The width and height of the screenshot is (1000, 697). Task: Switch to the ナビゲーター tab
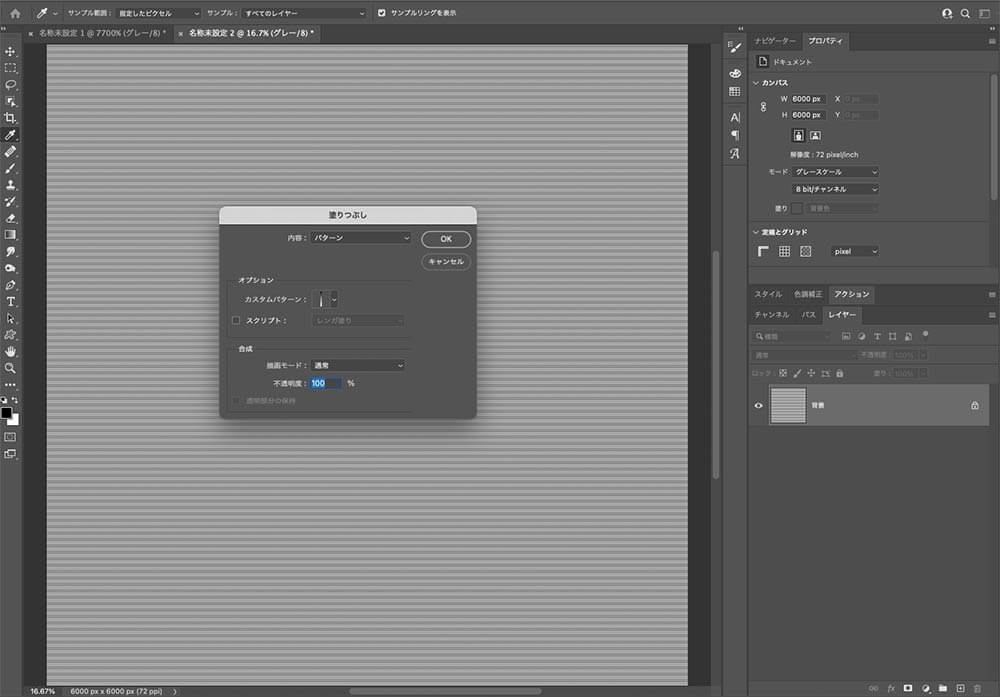click(x=775, y=41)
